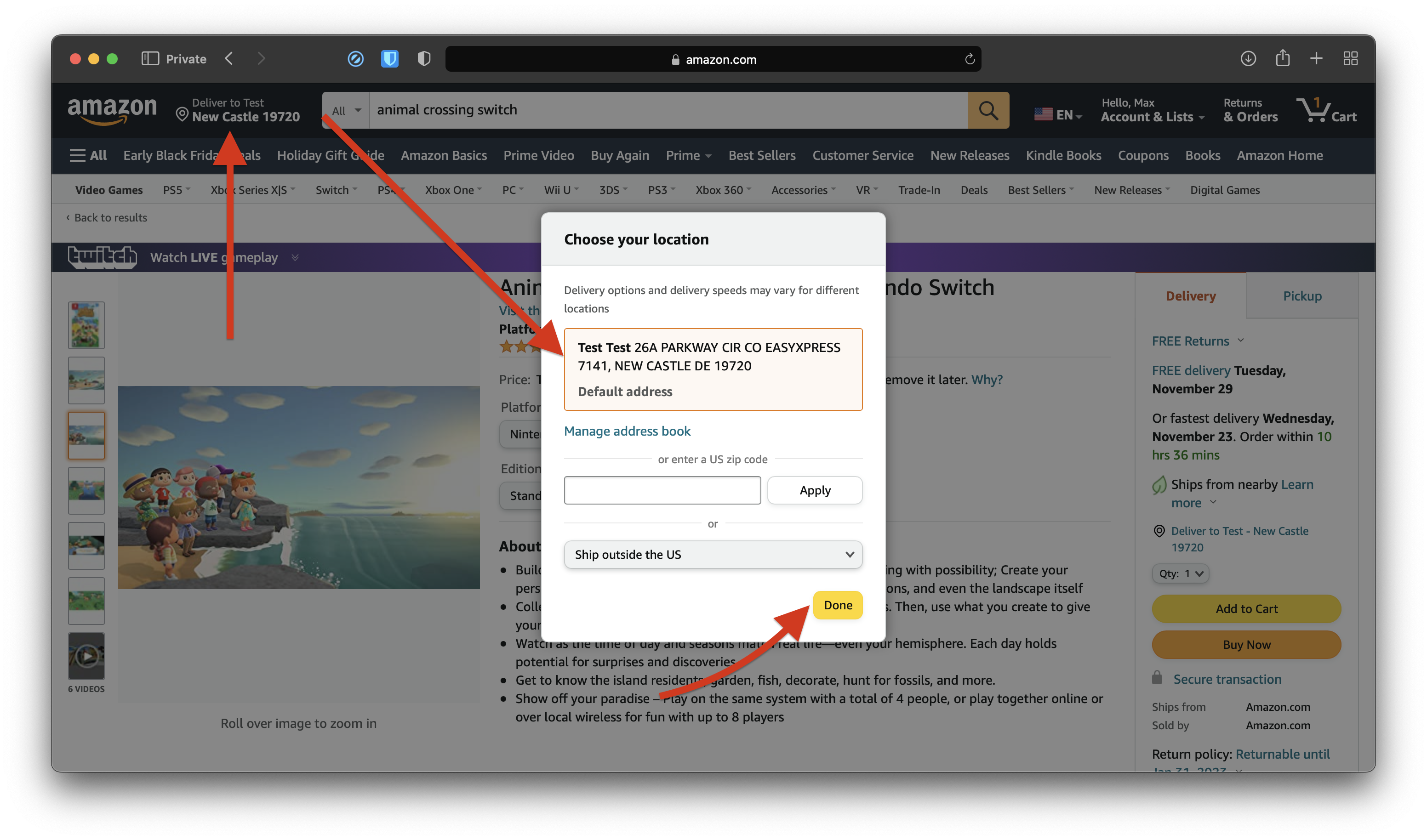Click the Apply zip code button
The image size is (1427, 840).
click(815, 490)
